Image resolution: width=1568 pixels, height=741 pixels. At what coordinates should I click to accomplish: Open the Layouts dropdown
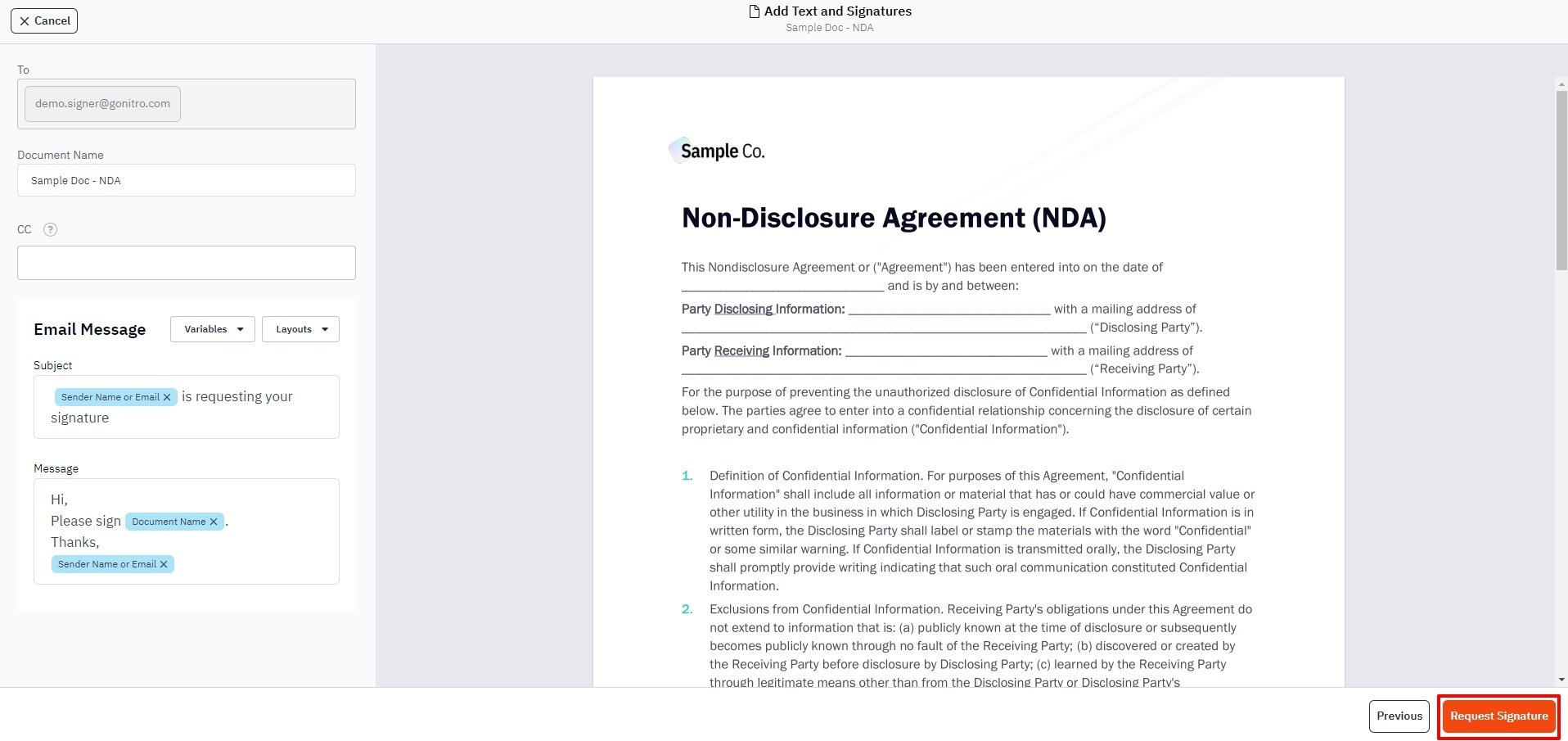[300, 329]
